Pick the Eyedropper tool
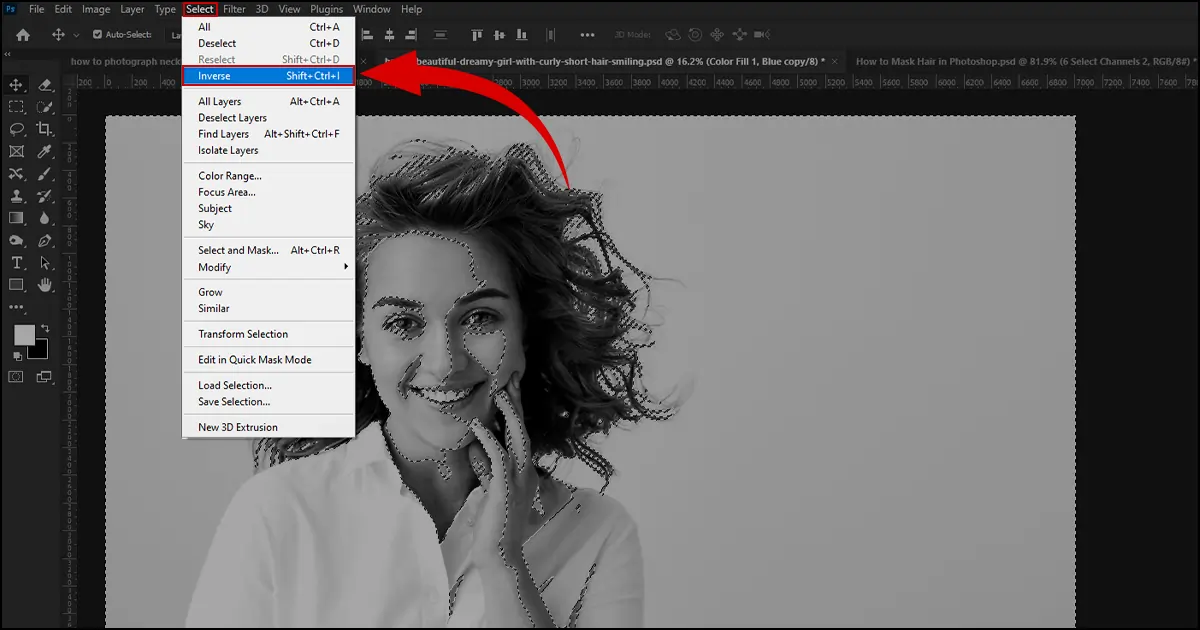This screenshot has width=1200, height=630. pyautogui.click(x=45, y=152)
